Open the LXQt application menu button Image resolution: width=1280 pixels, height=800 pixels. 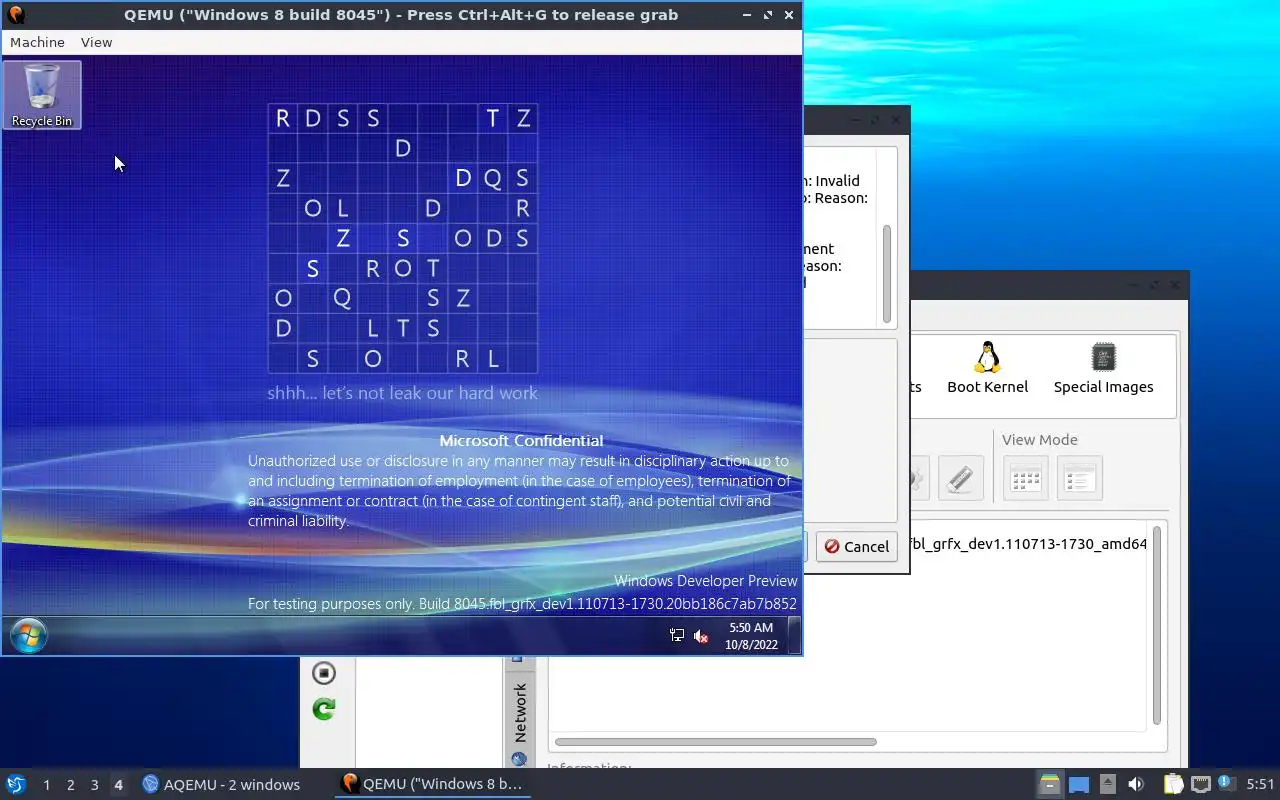click(x=15, y=784)
